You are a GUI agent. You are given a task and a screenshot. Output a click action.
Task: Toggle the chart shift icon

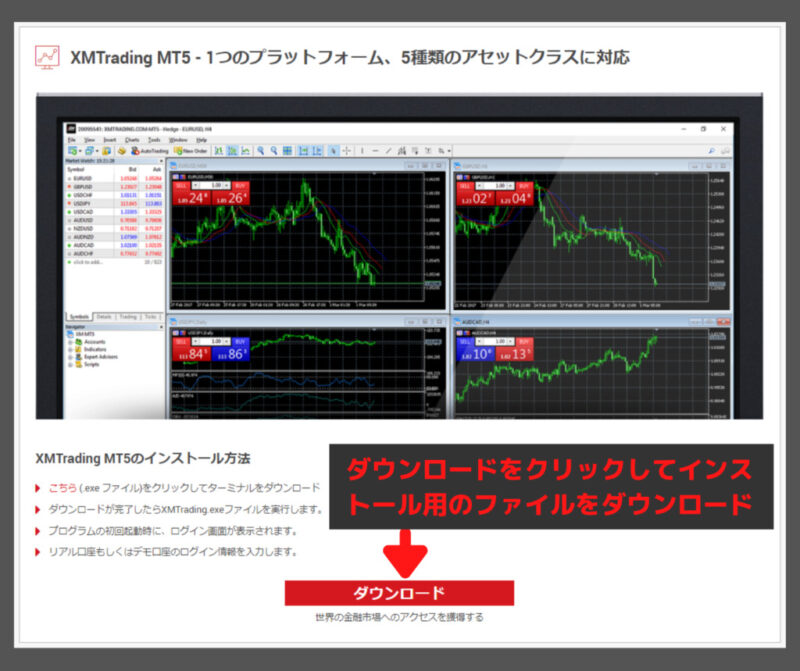[317, 151]
